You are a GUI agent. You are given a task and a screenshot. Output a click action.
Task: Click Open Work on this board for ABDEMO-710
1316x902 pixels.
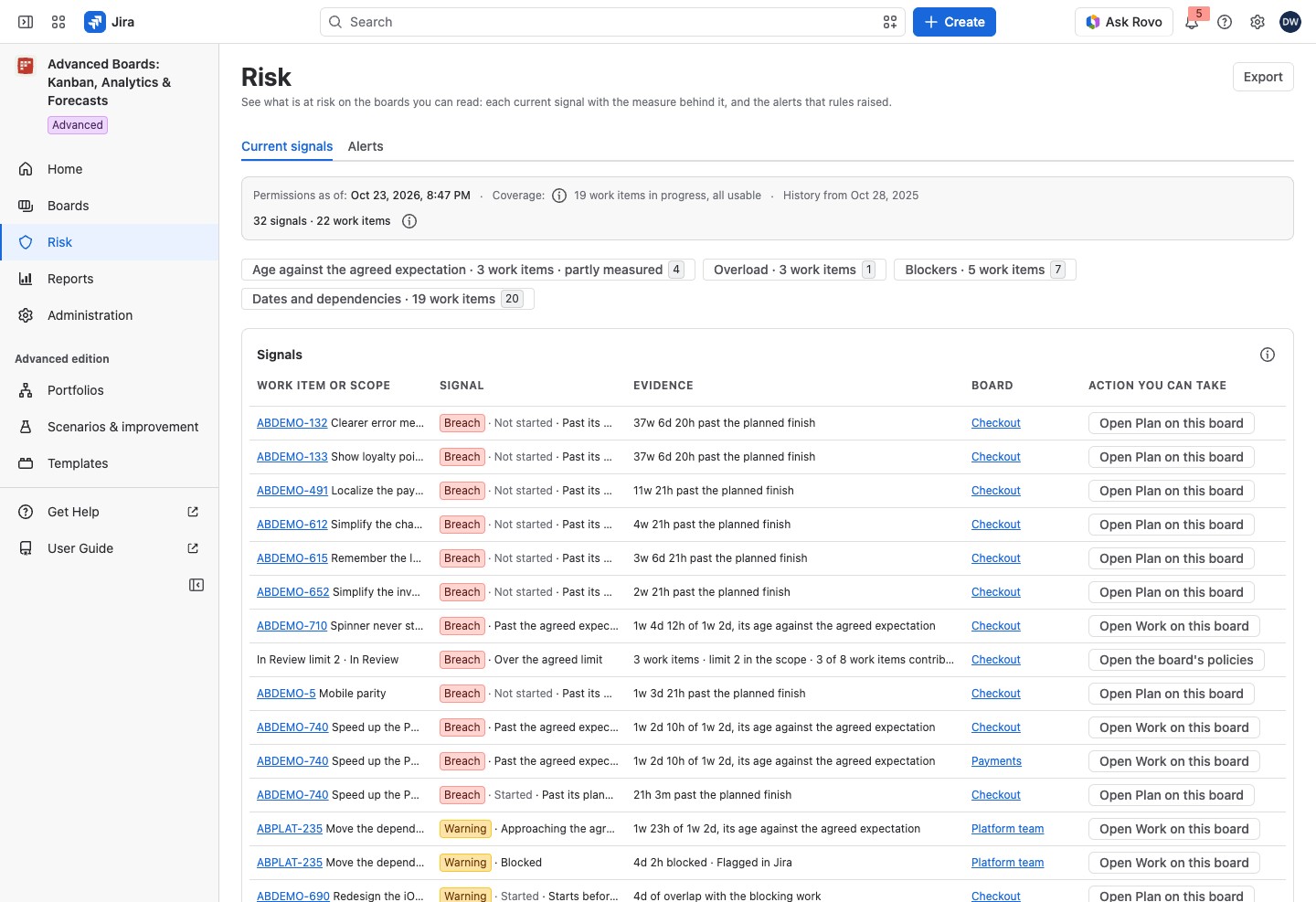[1174, 626]
